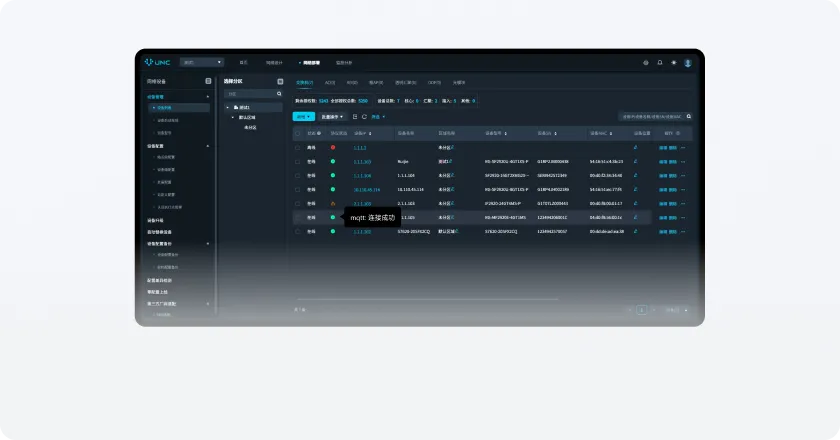Toggle the sun theme icon in top bar
The image size is (840, 440).
point(673,63)
